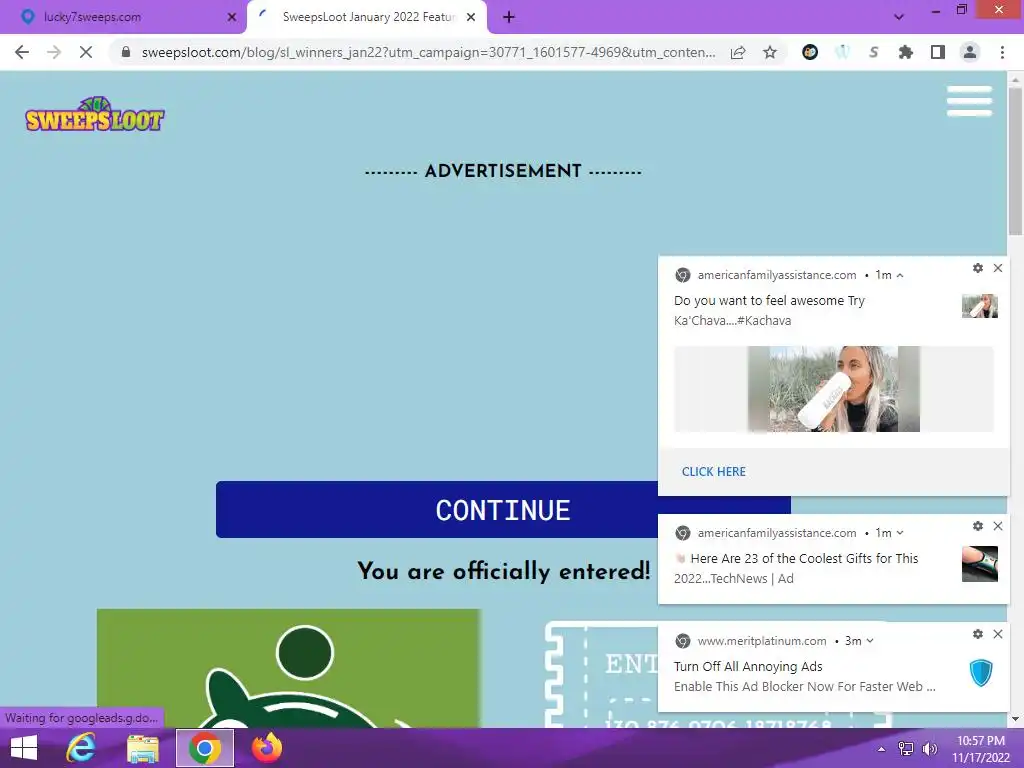Image resolution: width=1024 pixels, height=768 pixels.
Task: Collapse the Ka'Chava notification chevron
Action: click(900, 275)
